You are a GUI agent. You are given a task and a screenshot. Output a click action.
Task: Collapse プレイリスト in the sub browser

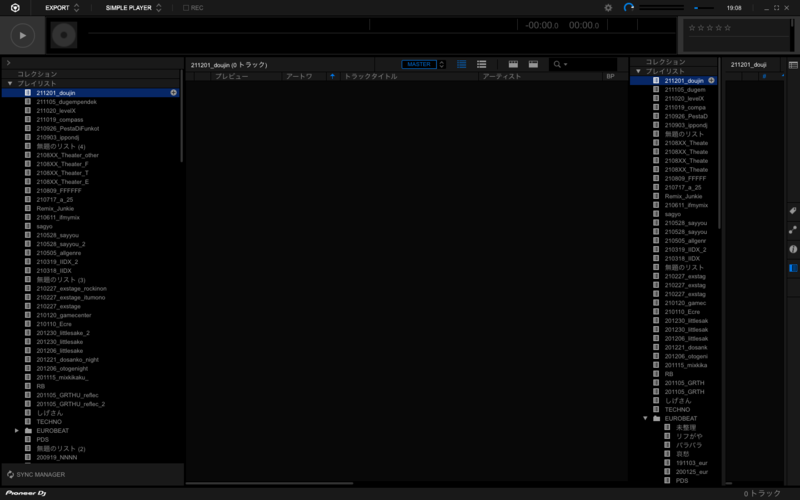638,71
